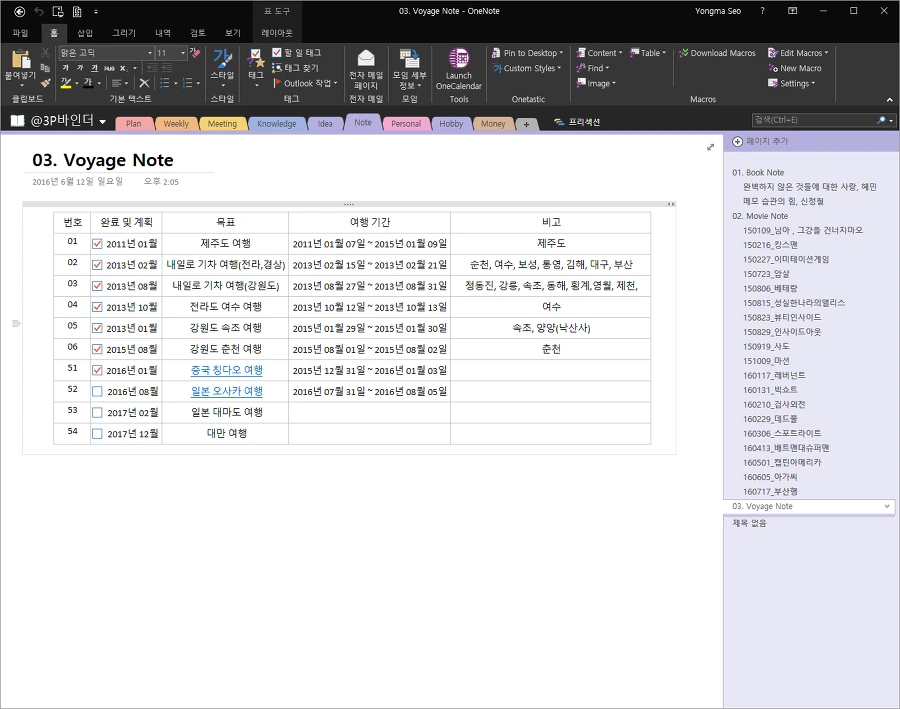Viewport: 900px width, 709px height.
Task: Click New Macro
Action: [x=795, y=68]
